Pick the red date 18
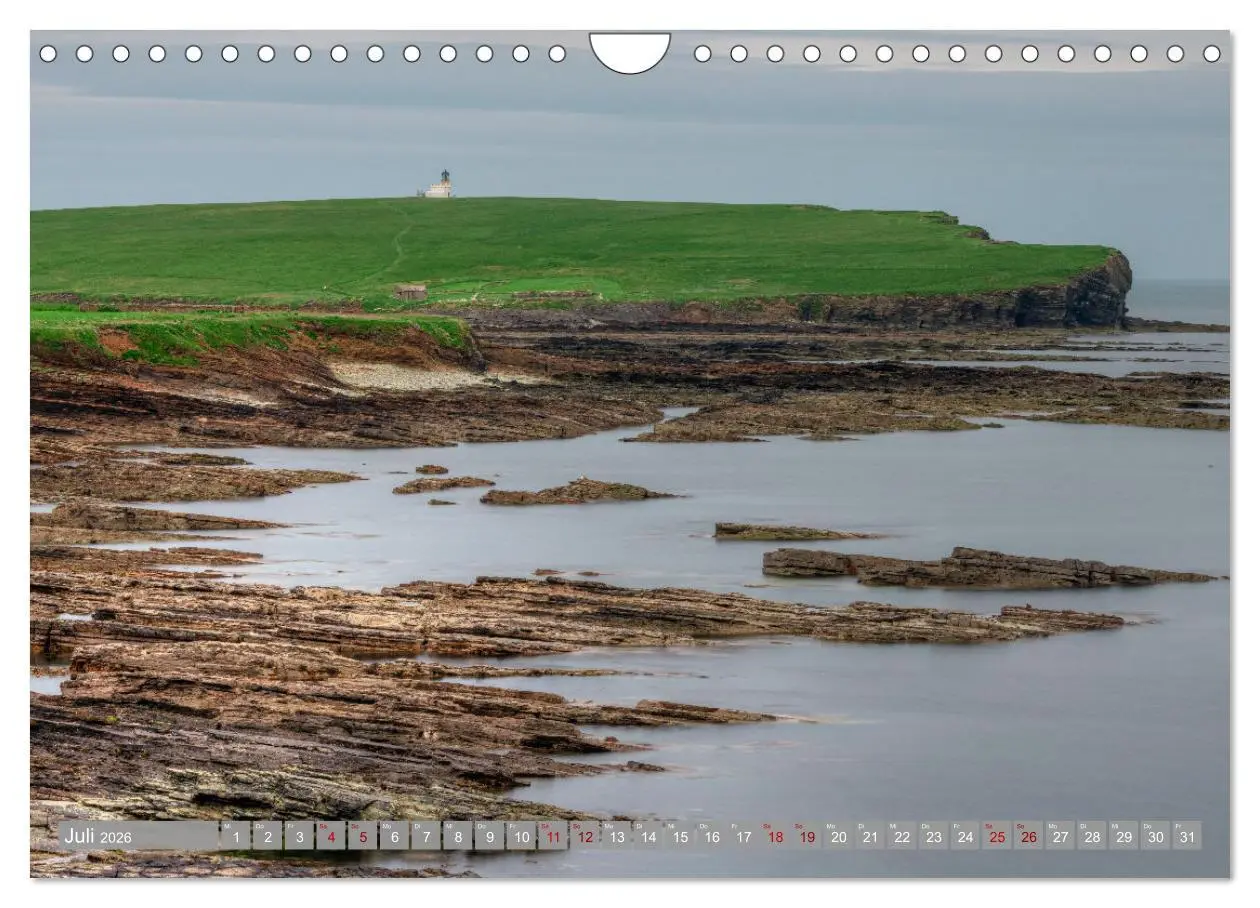1260x908 pixels. 774,836
